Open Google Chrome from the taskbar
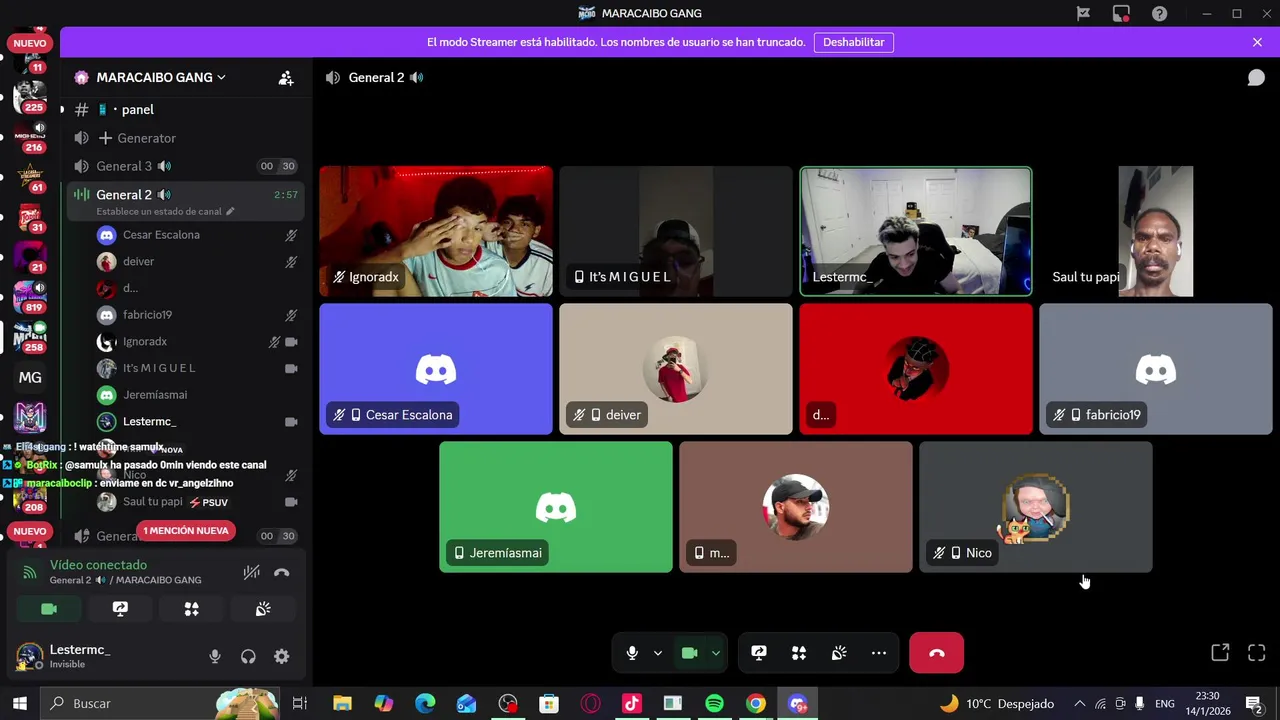 (756, 704)
